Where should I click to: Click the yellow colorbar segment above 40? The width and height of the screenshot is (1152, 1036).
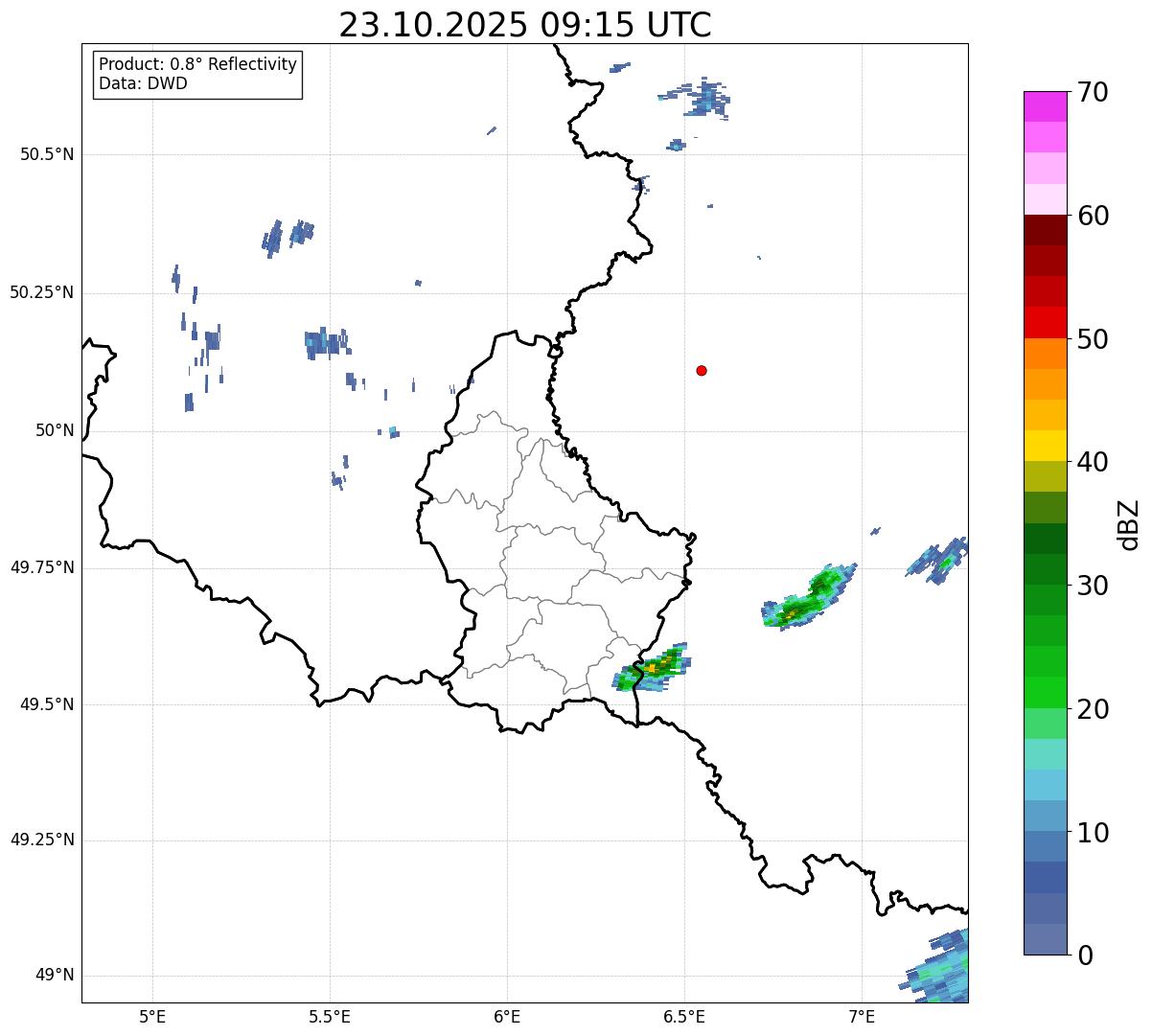[1045, 446]
